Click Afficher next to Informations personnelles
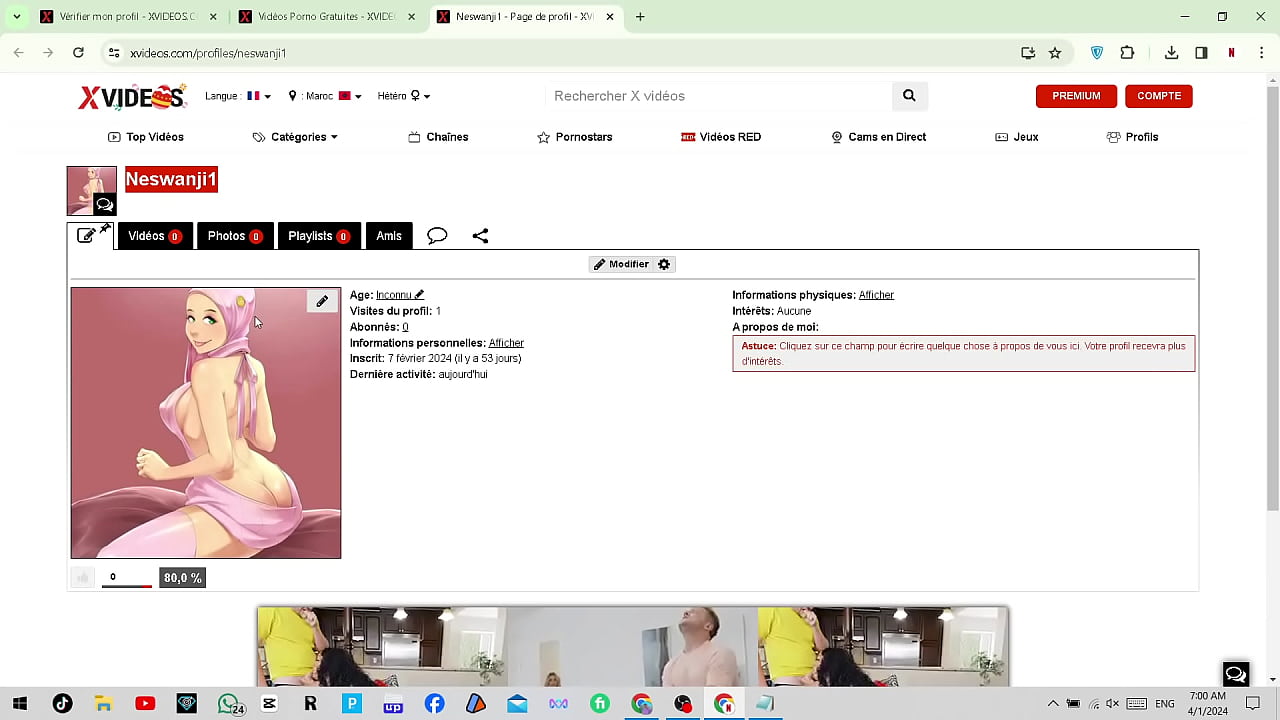Viewport: 1280px width, 720px height. pos(506,343)
